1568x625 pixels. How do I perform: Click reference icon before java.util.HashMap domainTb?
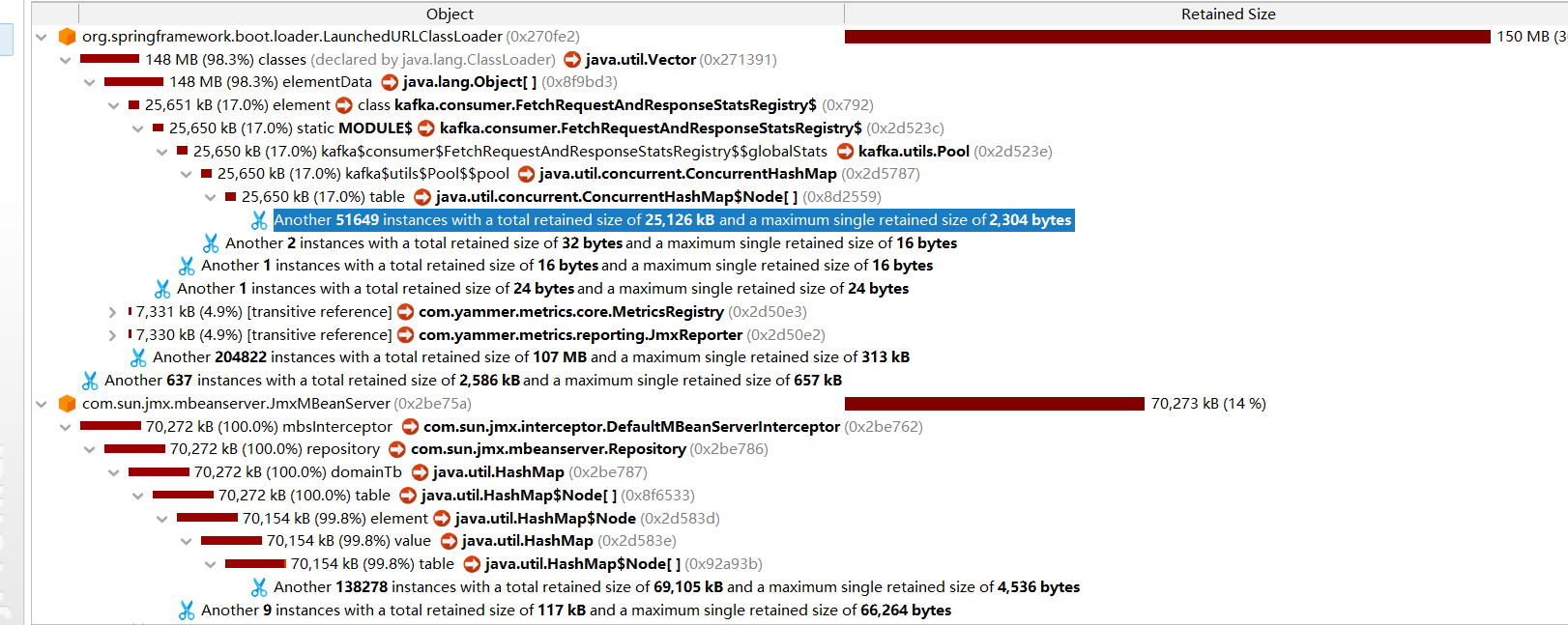coord(420,472)
